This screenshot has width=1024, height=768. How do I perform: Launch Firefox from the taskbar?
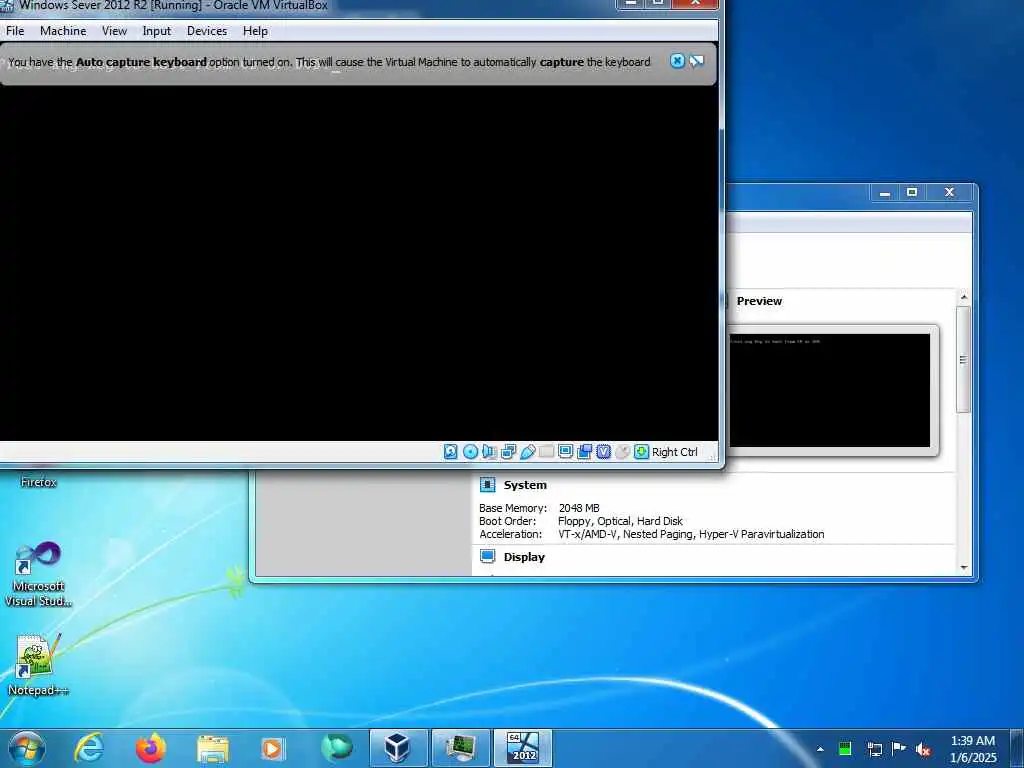[151, 748]
